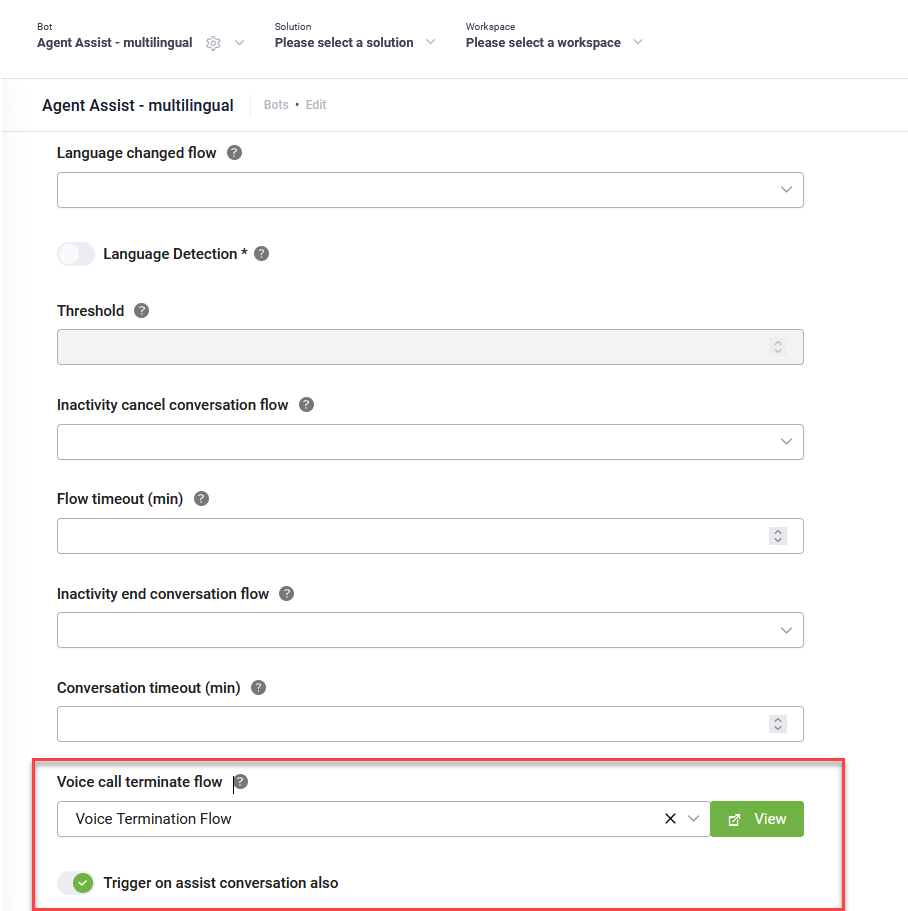This screenshot has height=911, width=908.
Task: Click Threshold help question mark
Action: pyautogui.click(x=141, y=311)
